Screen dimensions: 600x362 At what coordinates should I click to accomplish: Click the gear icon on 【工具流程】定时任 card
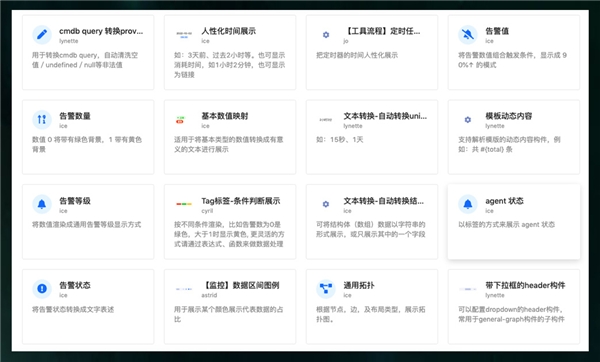click(326, 35)
